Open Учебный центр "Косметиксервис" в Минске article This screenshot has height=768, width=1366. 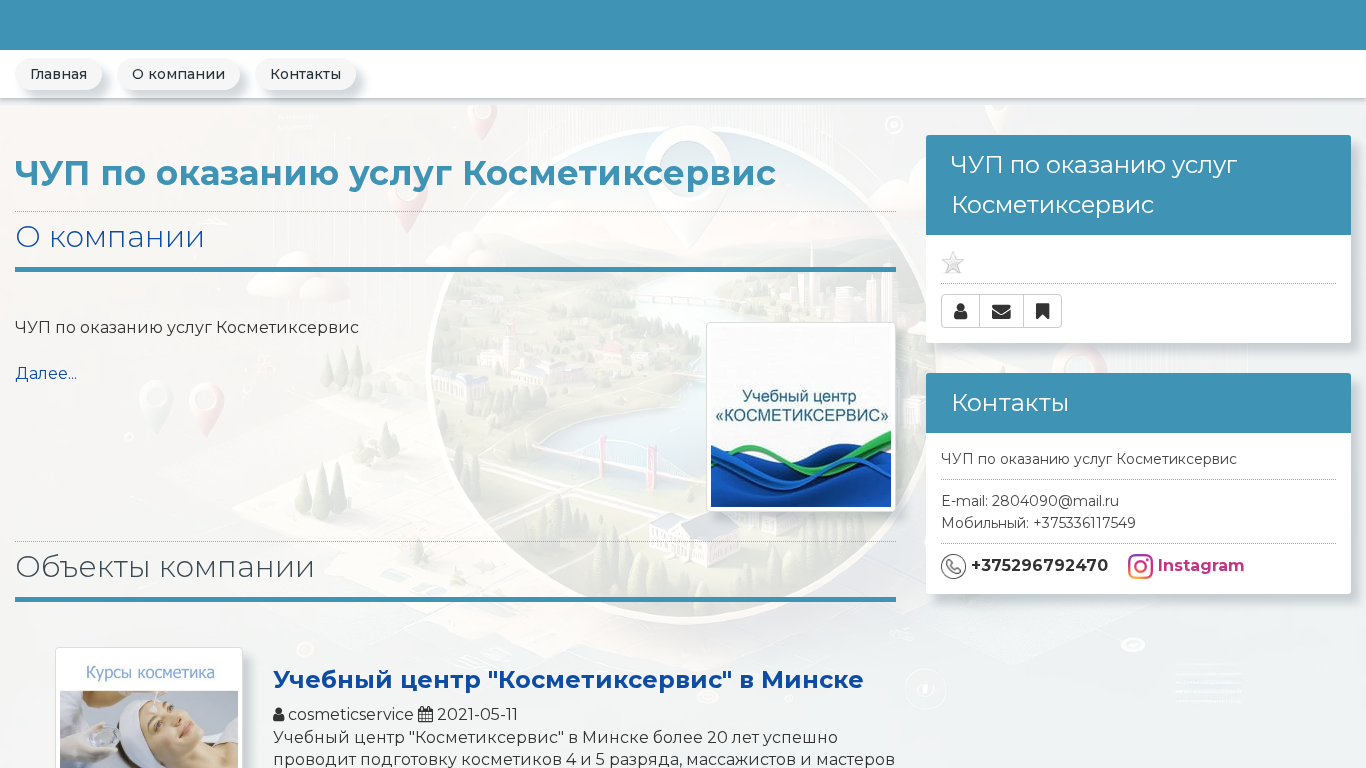568,680
